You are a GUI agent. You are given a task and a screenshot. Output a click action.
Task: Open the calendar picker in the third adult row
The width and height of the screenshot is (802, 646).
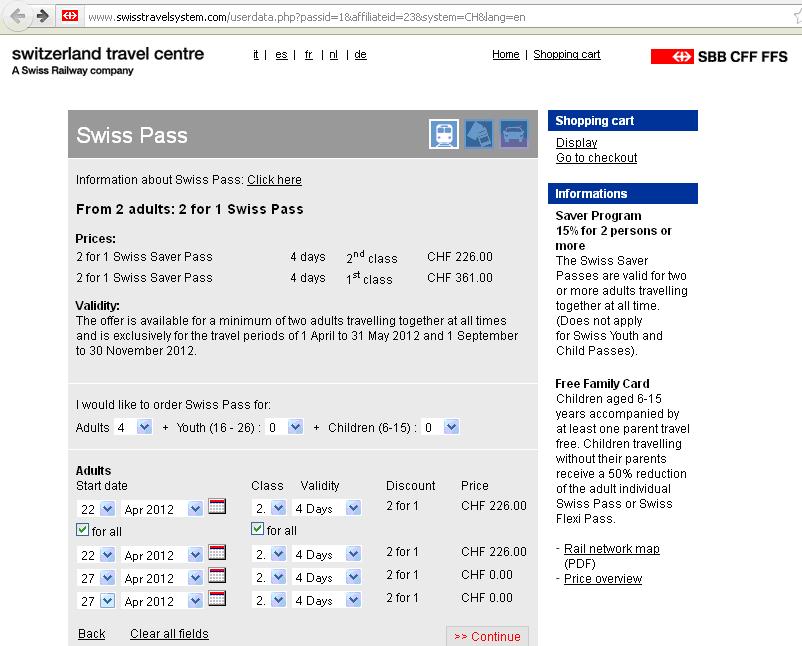pyautogui.click(x=217, y=575)
